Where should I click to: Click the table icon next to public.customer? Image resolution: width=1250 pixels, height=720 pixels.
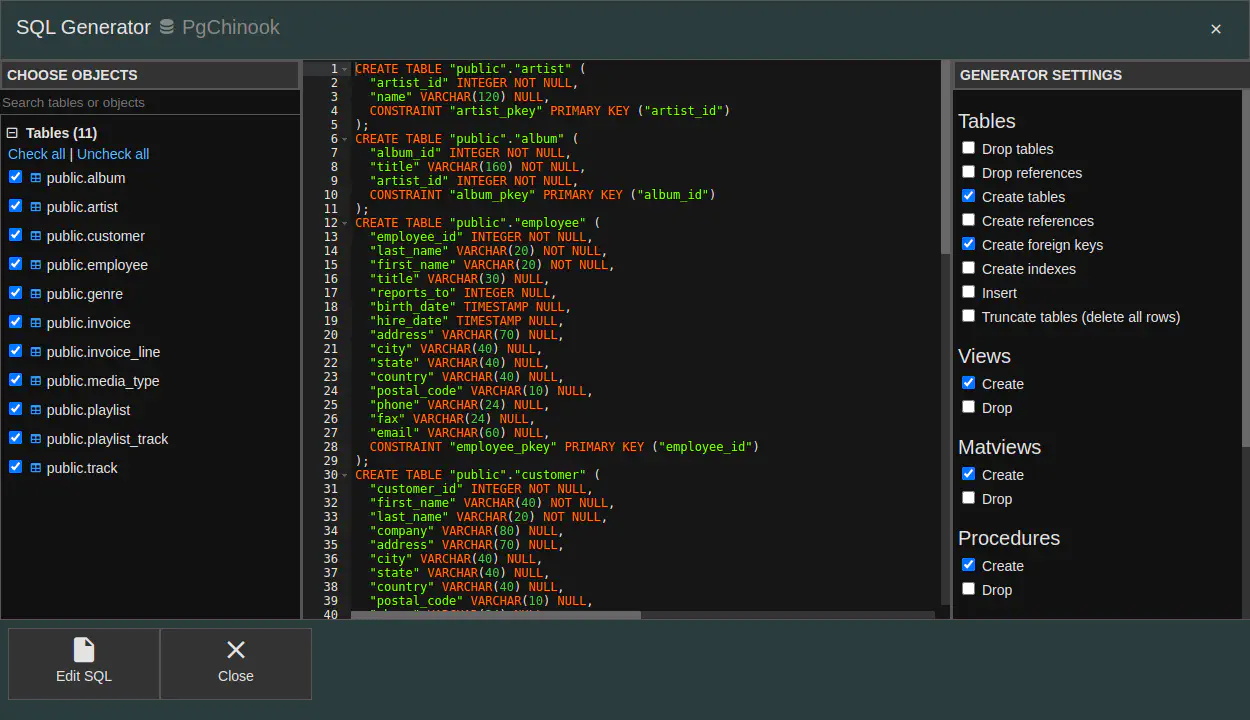(36, 236)
